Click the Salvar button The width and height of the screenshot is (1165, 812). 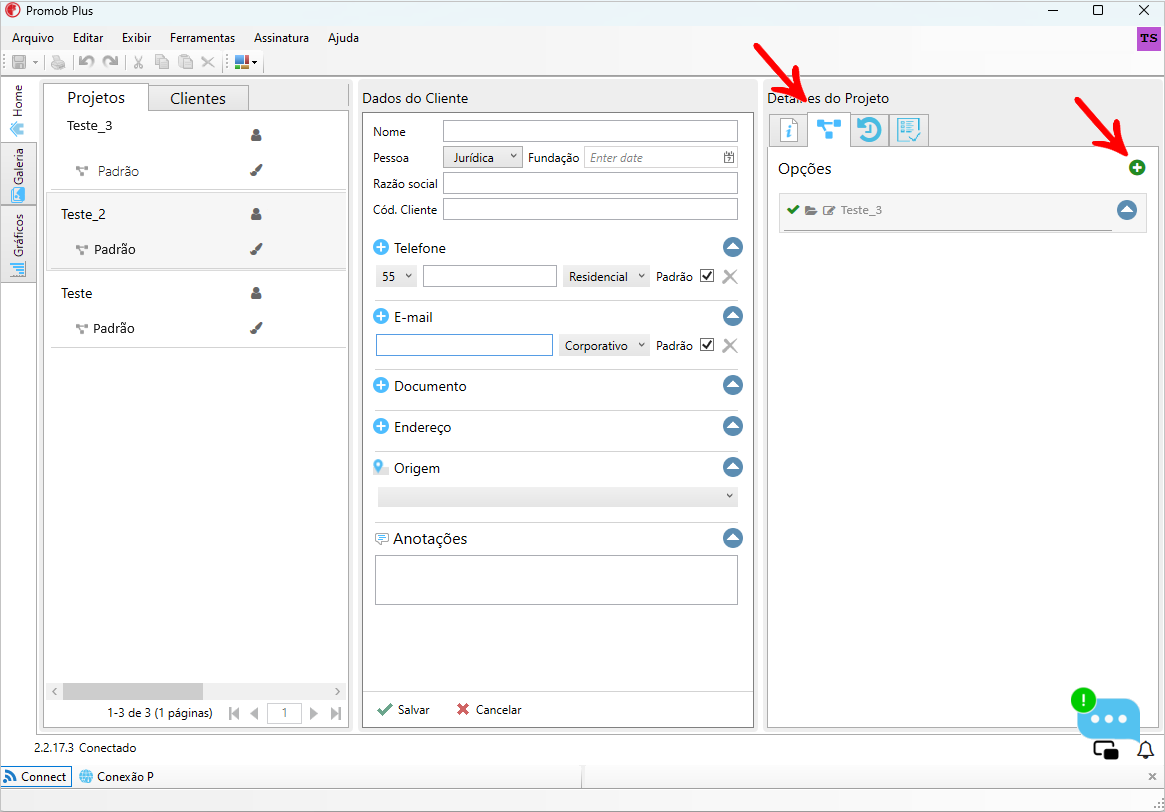[x=403, y=709]
